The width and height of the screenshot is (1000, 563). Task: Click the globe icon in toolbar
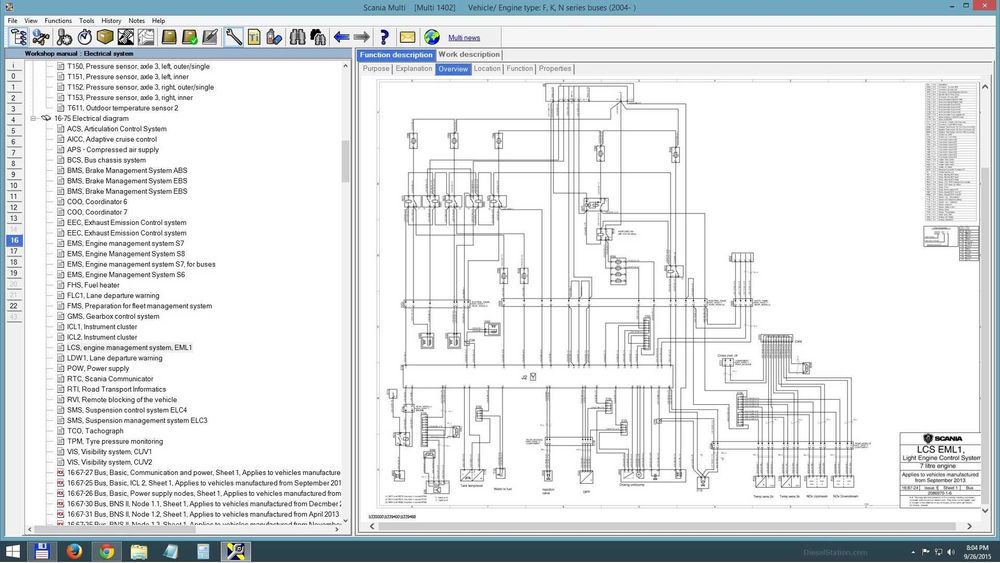click(x=431, y=37)
